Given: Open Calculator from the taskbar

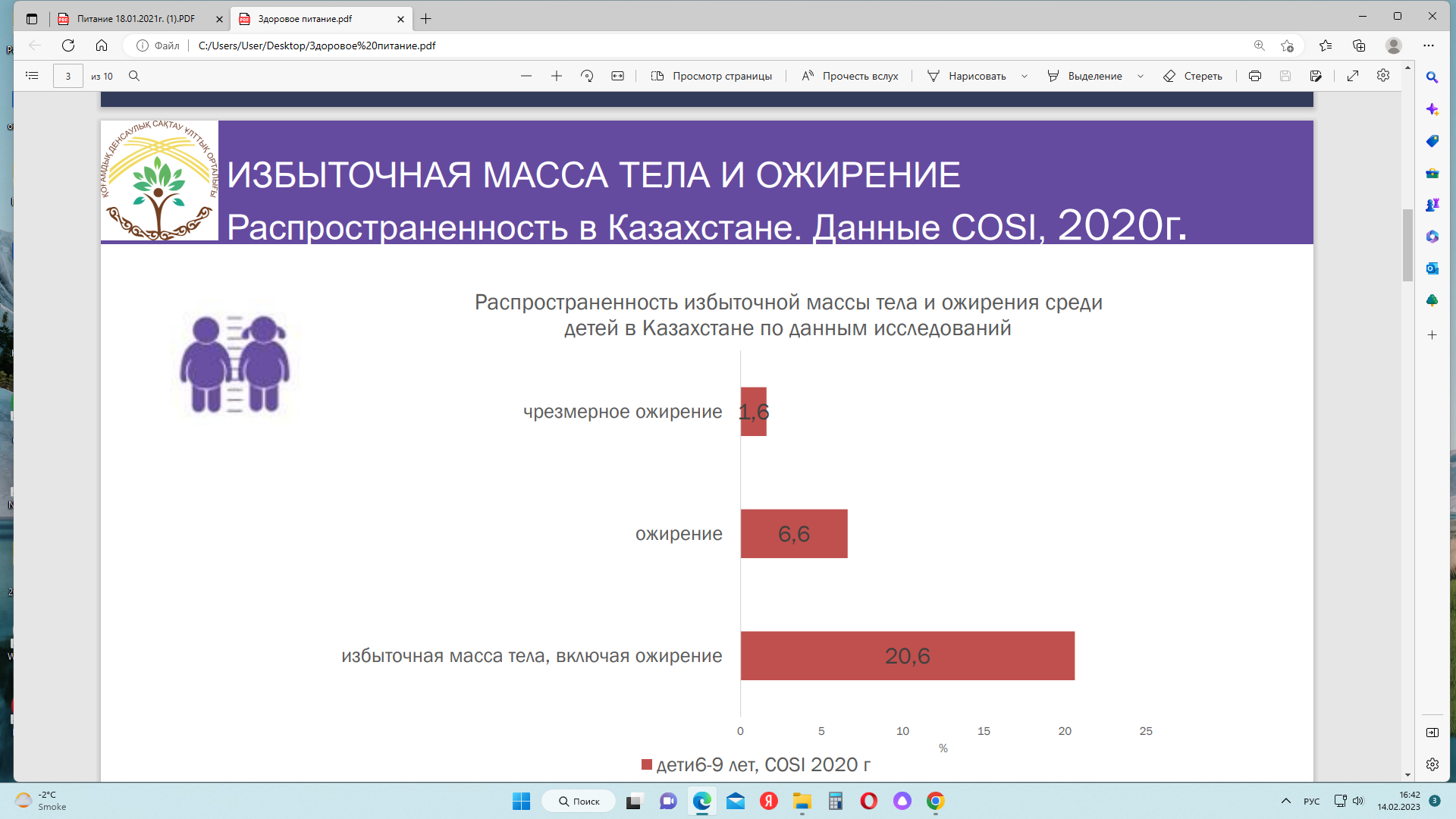Looking at the screenshot, I should point(836,801).
